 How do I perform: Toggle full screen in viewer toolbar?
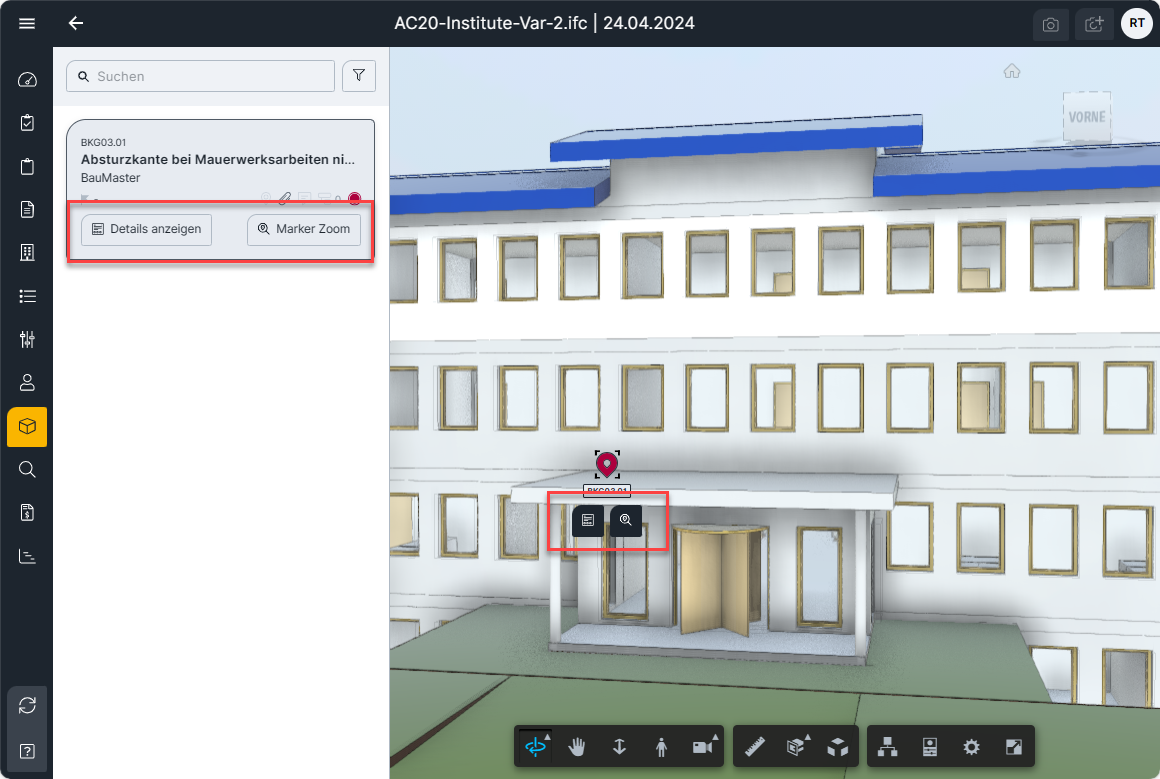coord(1014,747)
